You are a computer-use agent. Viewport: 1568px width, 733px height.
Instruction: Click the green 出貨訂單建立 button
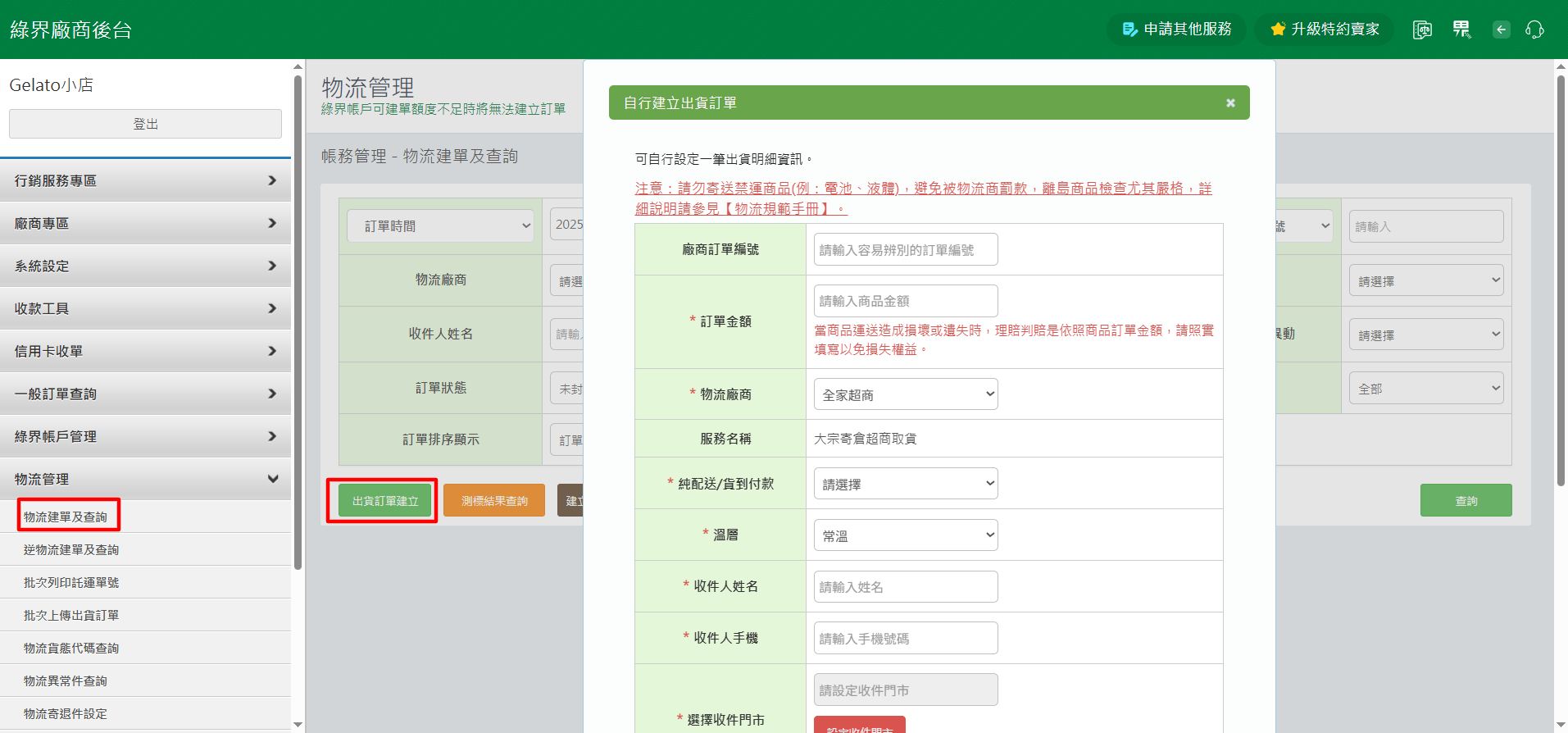tap(385, 500)
